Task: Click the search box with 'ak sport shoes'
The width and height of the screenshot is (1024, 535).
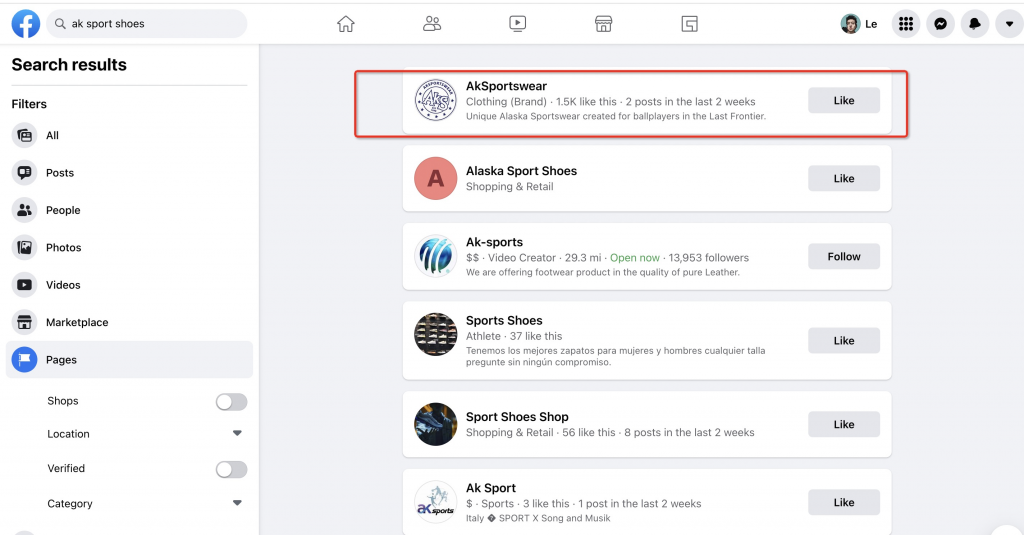Action: (146, 24)
